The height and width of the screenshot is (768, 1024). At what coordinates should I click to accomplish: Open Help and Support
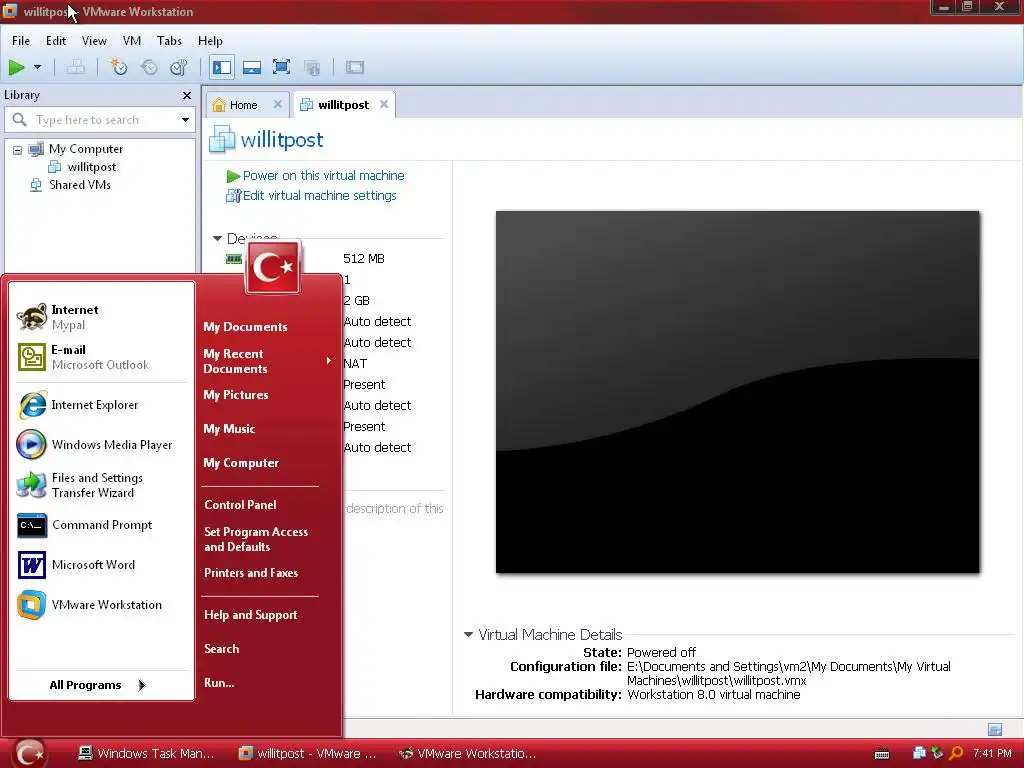[x=251, y=615]
